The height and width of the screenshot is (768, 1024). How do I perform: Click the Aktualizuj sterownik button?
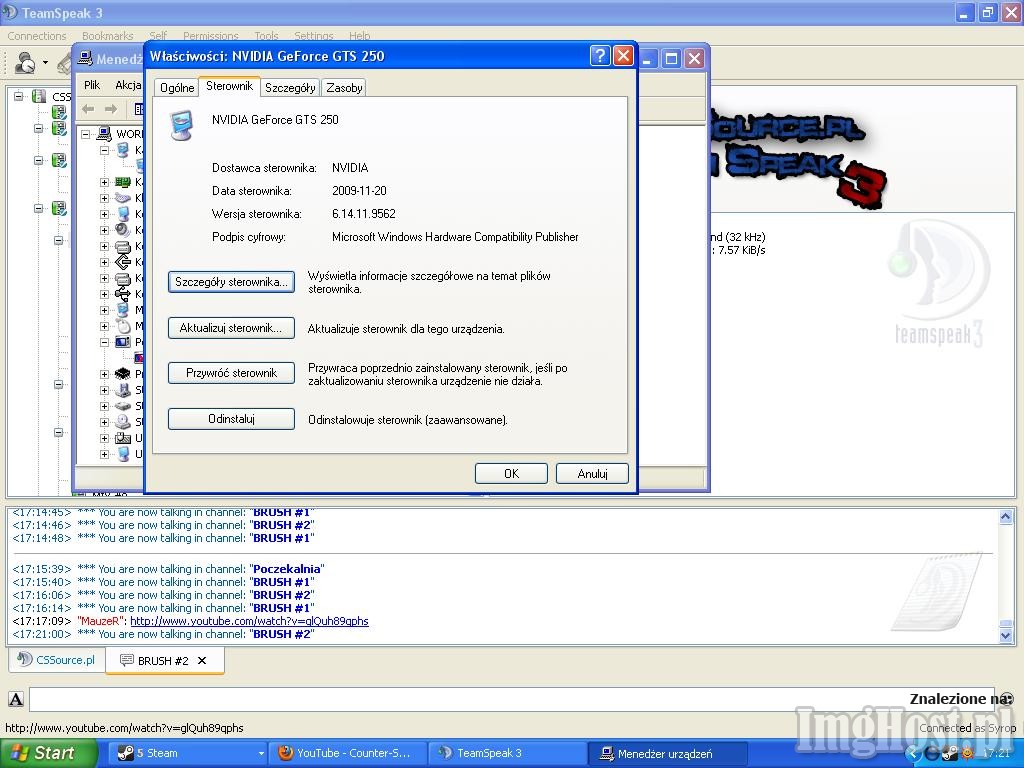point(231,328)
